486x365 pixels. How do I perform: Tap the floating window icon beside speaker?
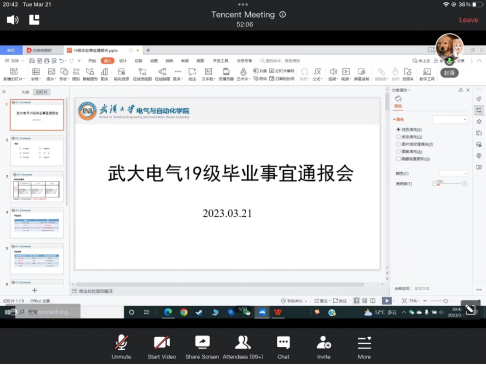[x=34, y=20]
